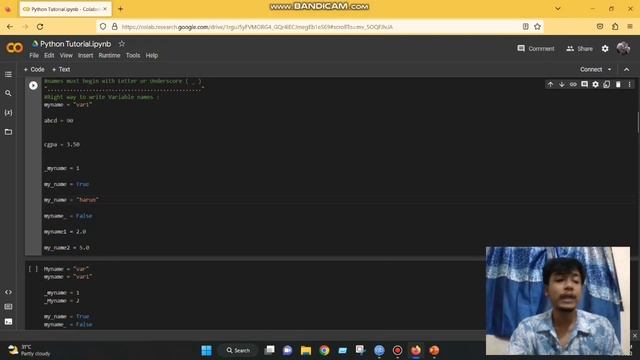Click the second cell's empty run brackets
This screenshot has height=360, width=640.
(x=33, y=269)
